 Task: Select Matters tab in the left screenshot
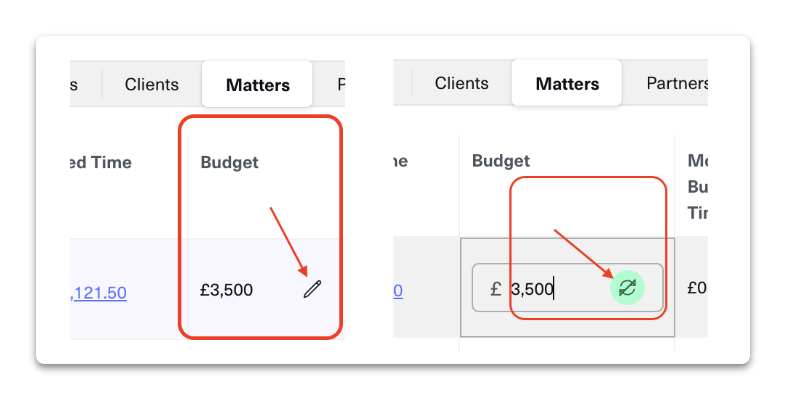258,84
